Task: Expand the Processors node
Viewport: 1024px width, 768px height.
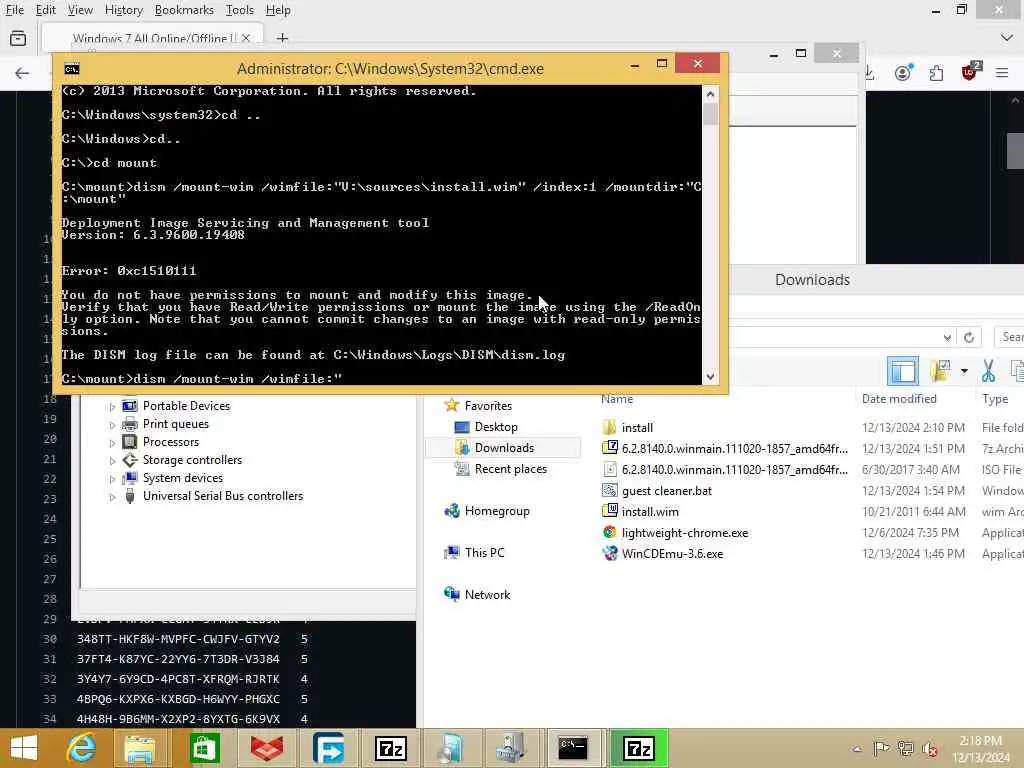Action: [x=112, y=443]
